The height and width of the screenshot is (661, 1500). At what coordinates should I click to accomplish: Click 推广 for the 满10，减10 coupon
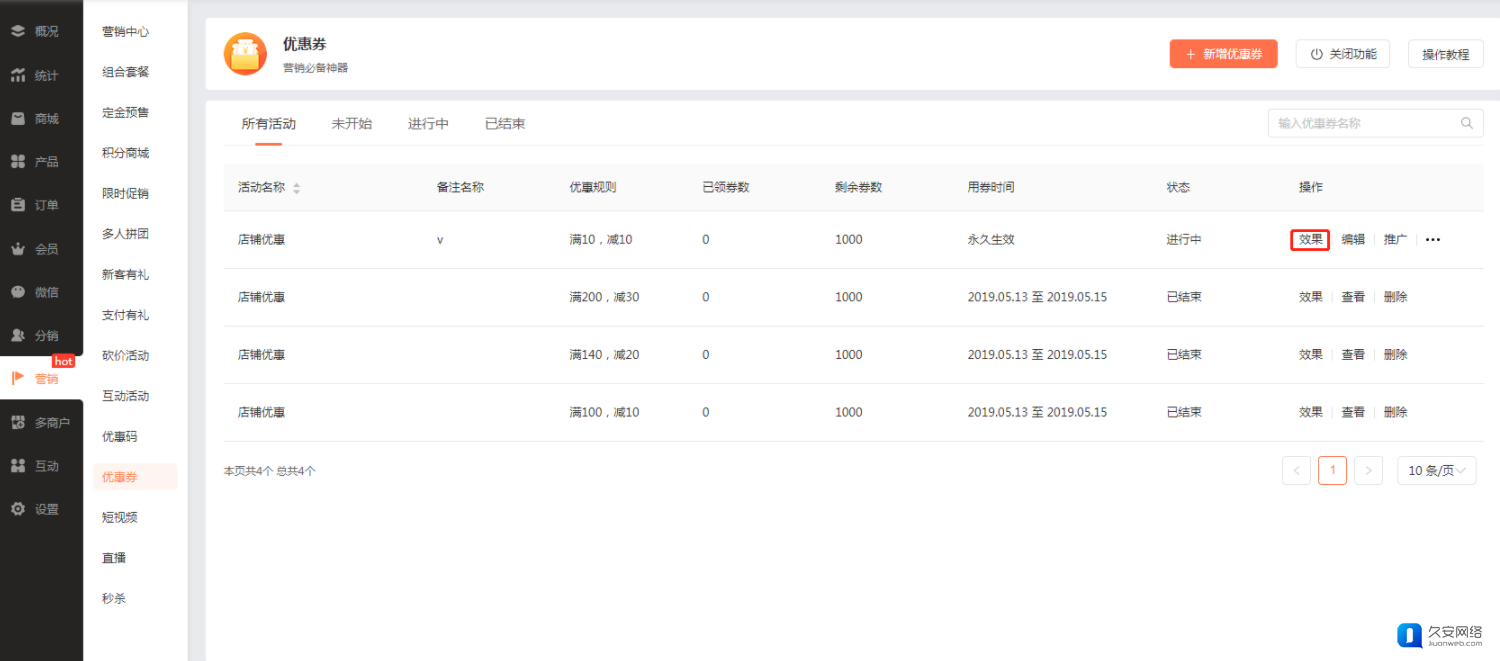click(x=1395, y=240)
